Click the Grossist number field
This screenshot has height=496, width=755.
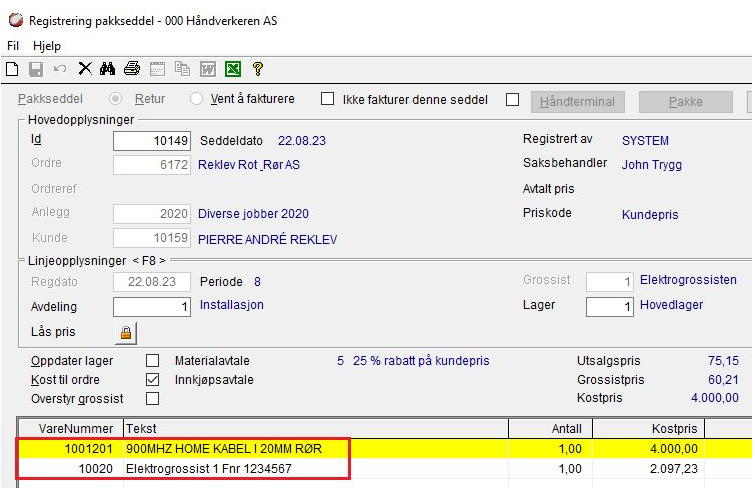[x=610, y=282]
